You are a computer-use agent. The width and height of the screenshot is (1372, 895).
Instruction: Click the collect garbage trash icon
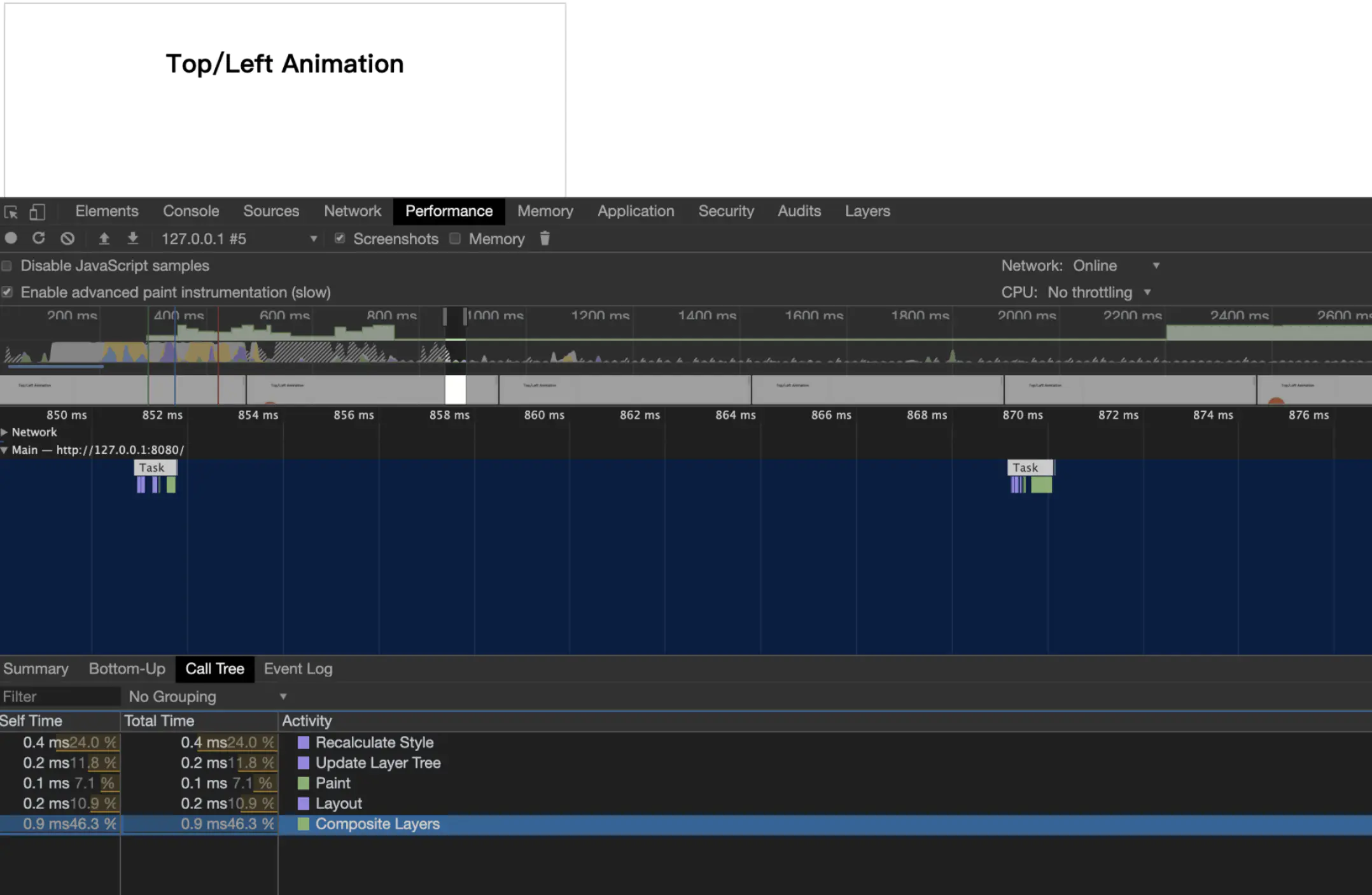point(545,239)
